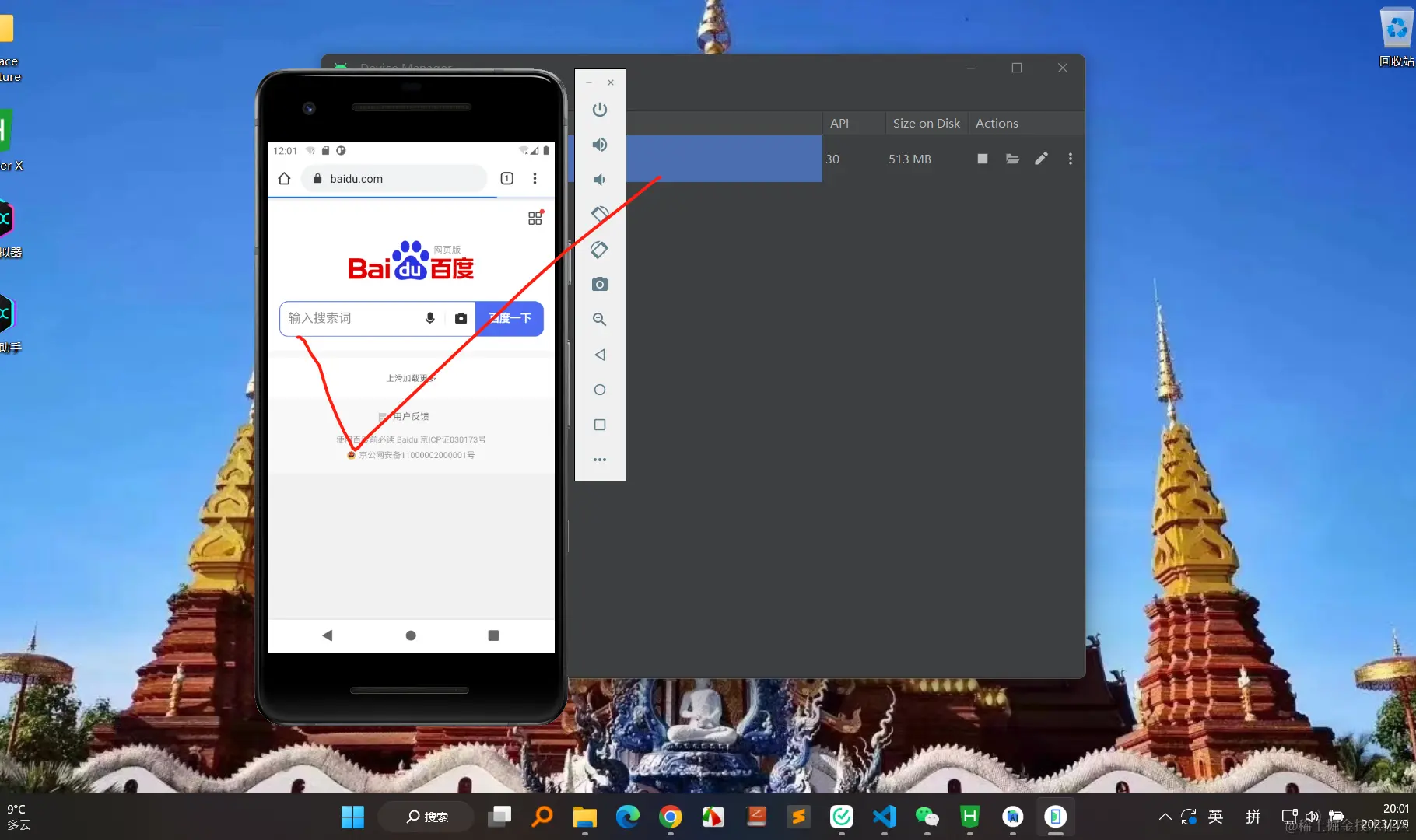Image resolution: width=1416 pixels, height=840 pixels.
Task: Open the 9°C weather widget
Action: [x=20, y=817]
